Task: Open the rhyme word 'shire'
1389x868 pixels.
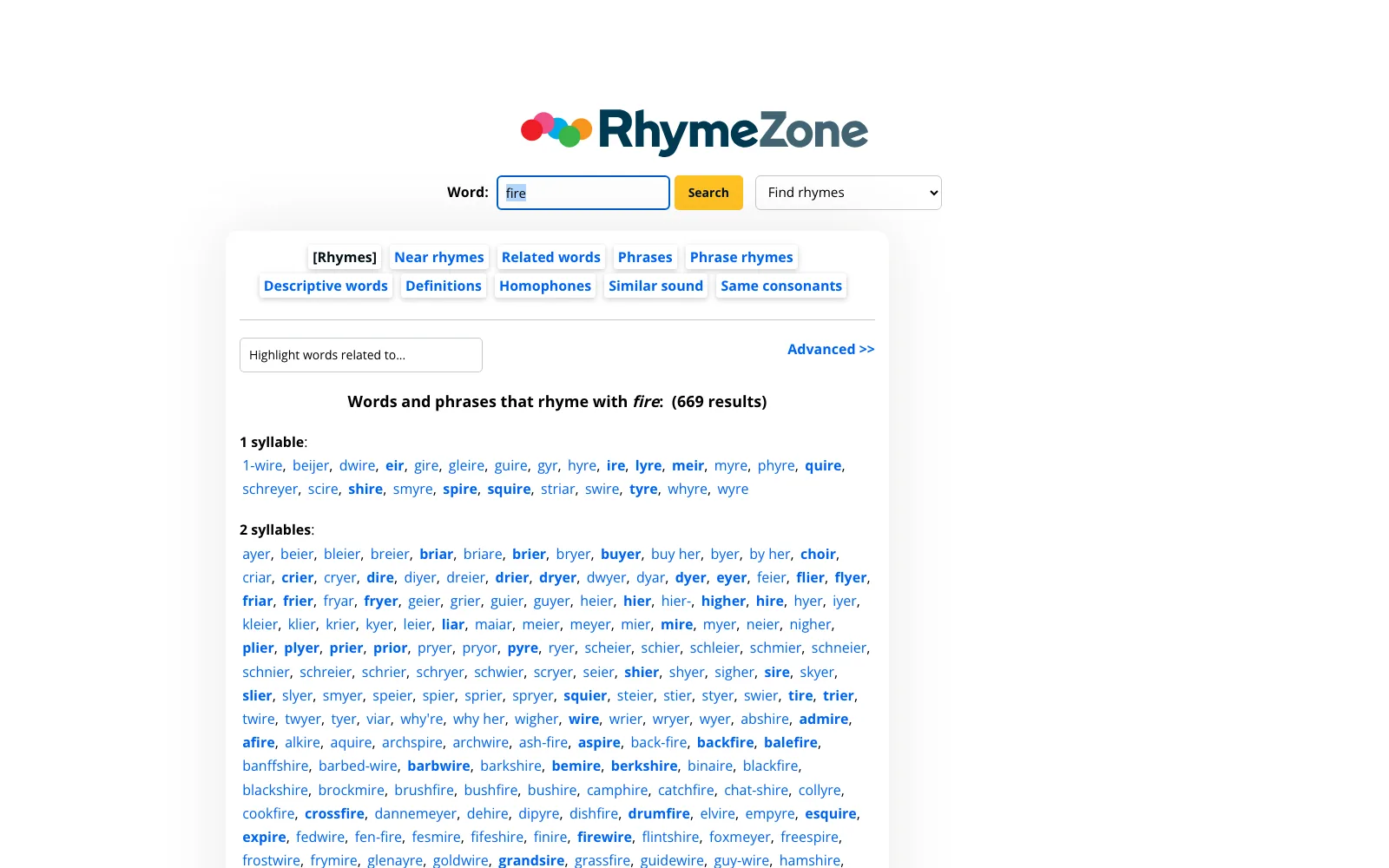Action: tap(365, 490)
